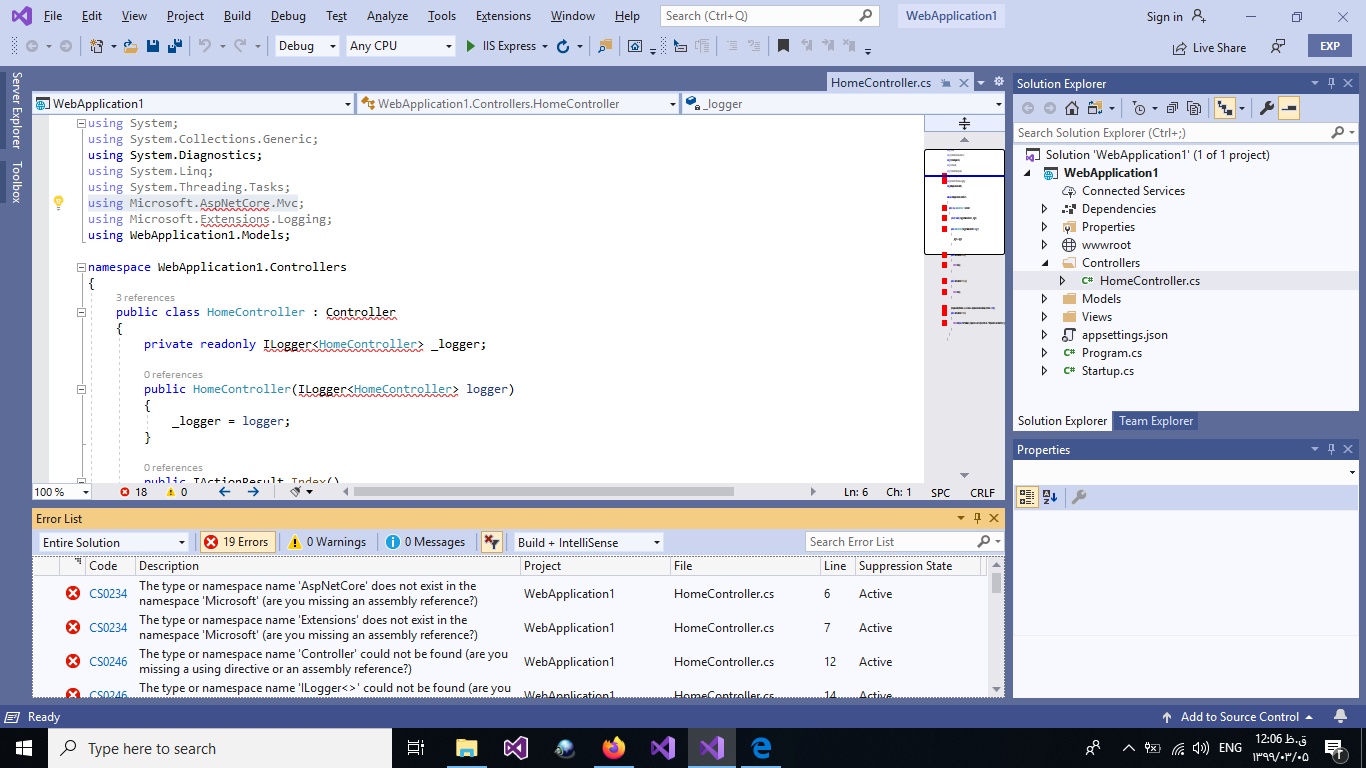The image size is (1366, 768).
Task: Navigate to previous issue with the left arrow
Action: 224,492
